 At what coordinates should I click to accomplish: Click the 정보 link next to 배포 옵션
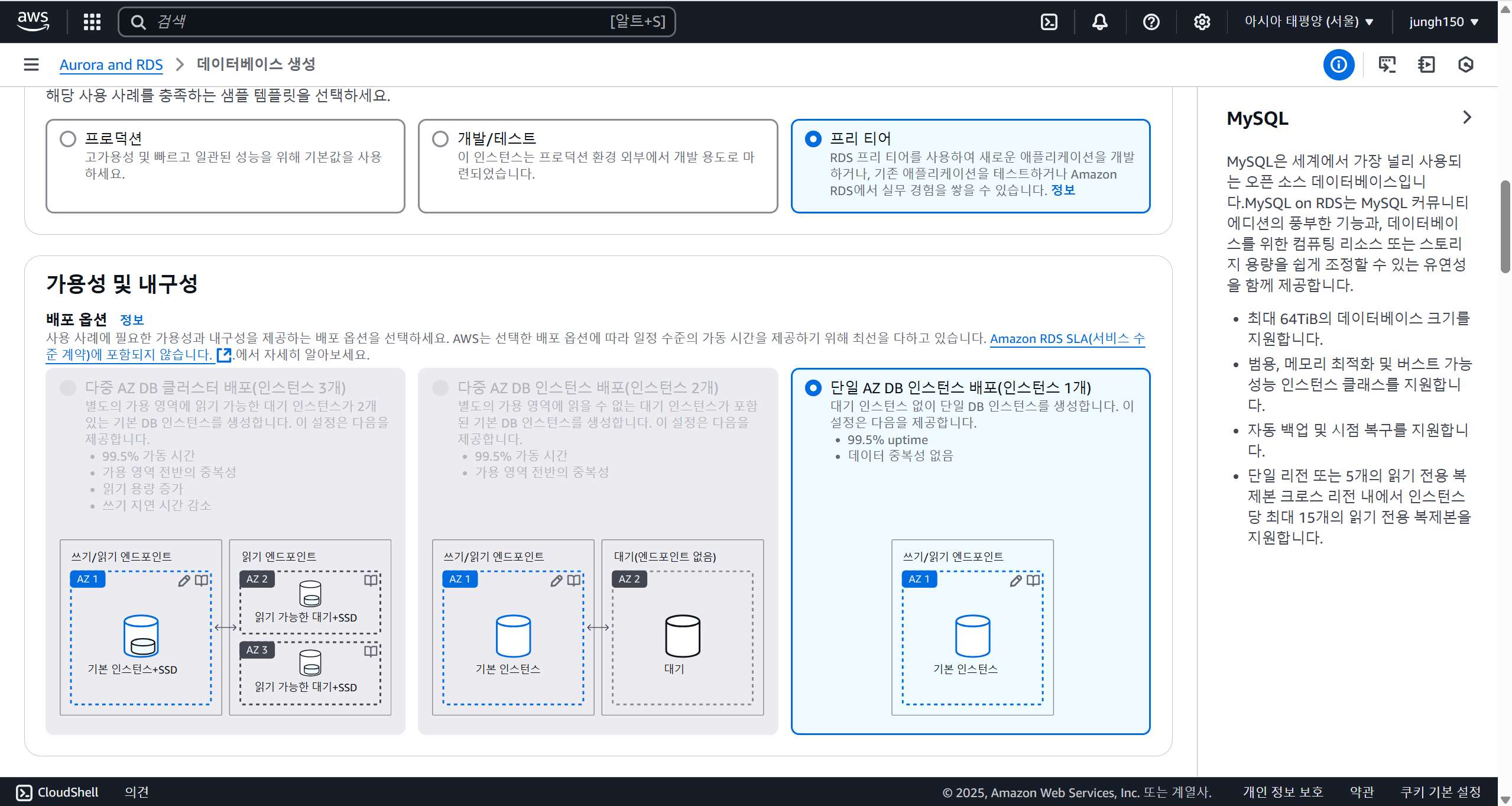[132, 320]
